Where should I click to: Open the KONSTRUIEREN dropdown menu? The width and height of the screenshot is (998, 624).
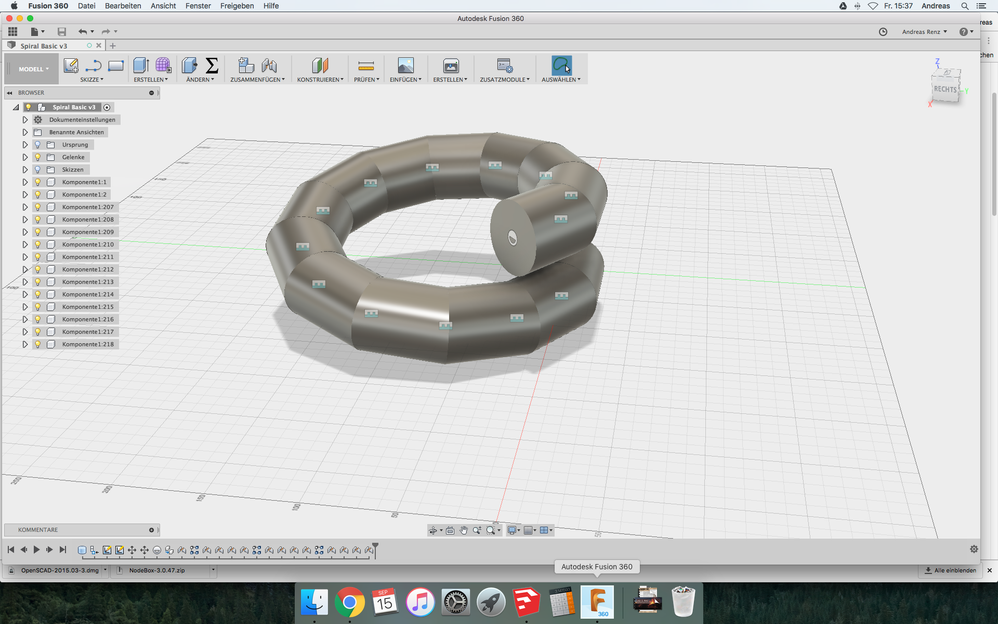coord(320,80)
